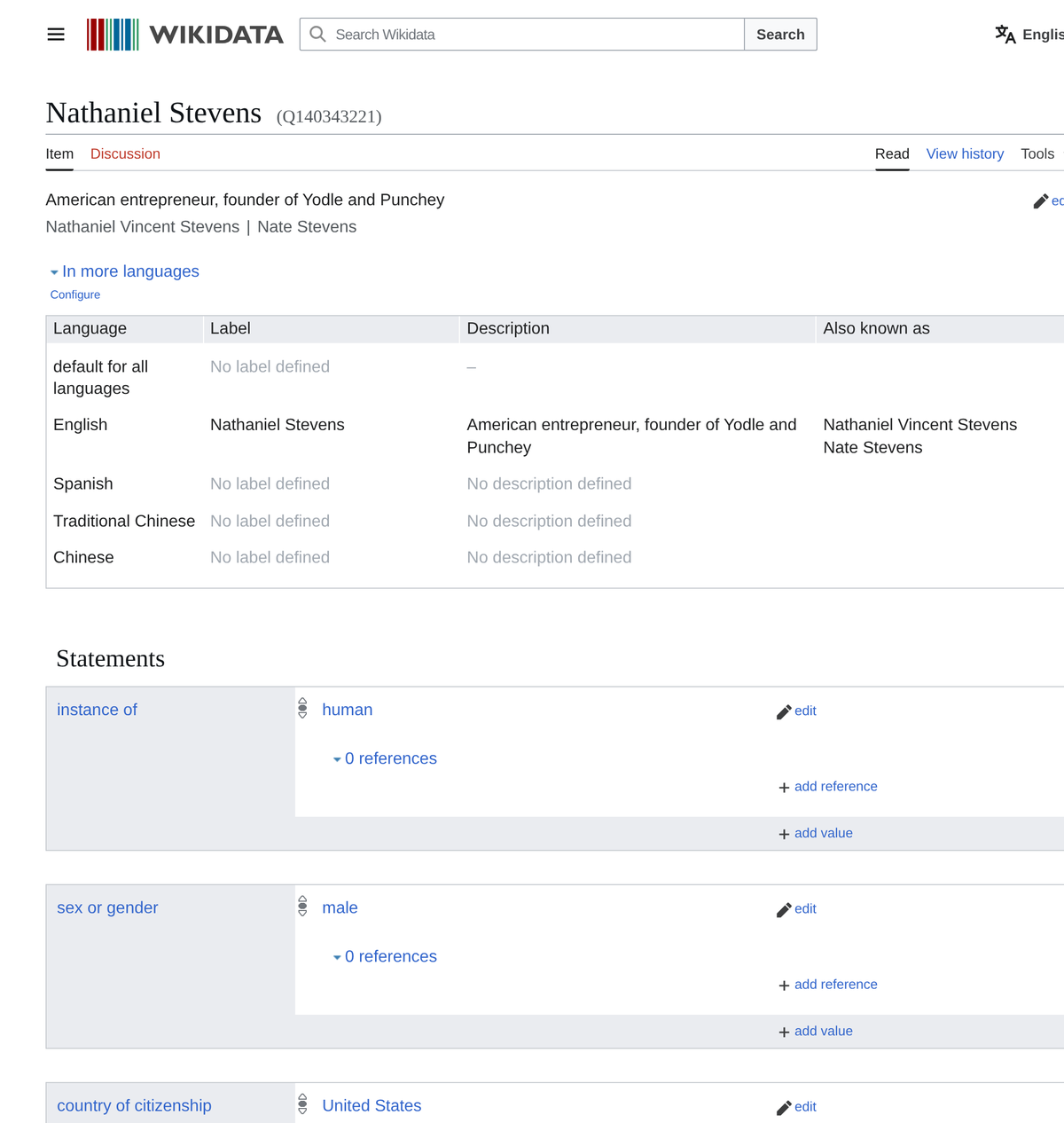Click the Configure link
1064x1123 pixels.
pos(75,294)
